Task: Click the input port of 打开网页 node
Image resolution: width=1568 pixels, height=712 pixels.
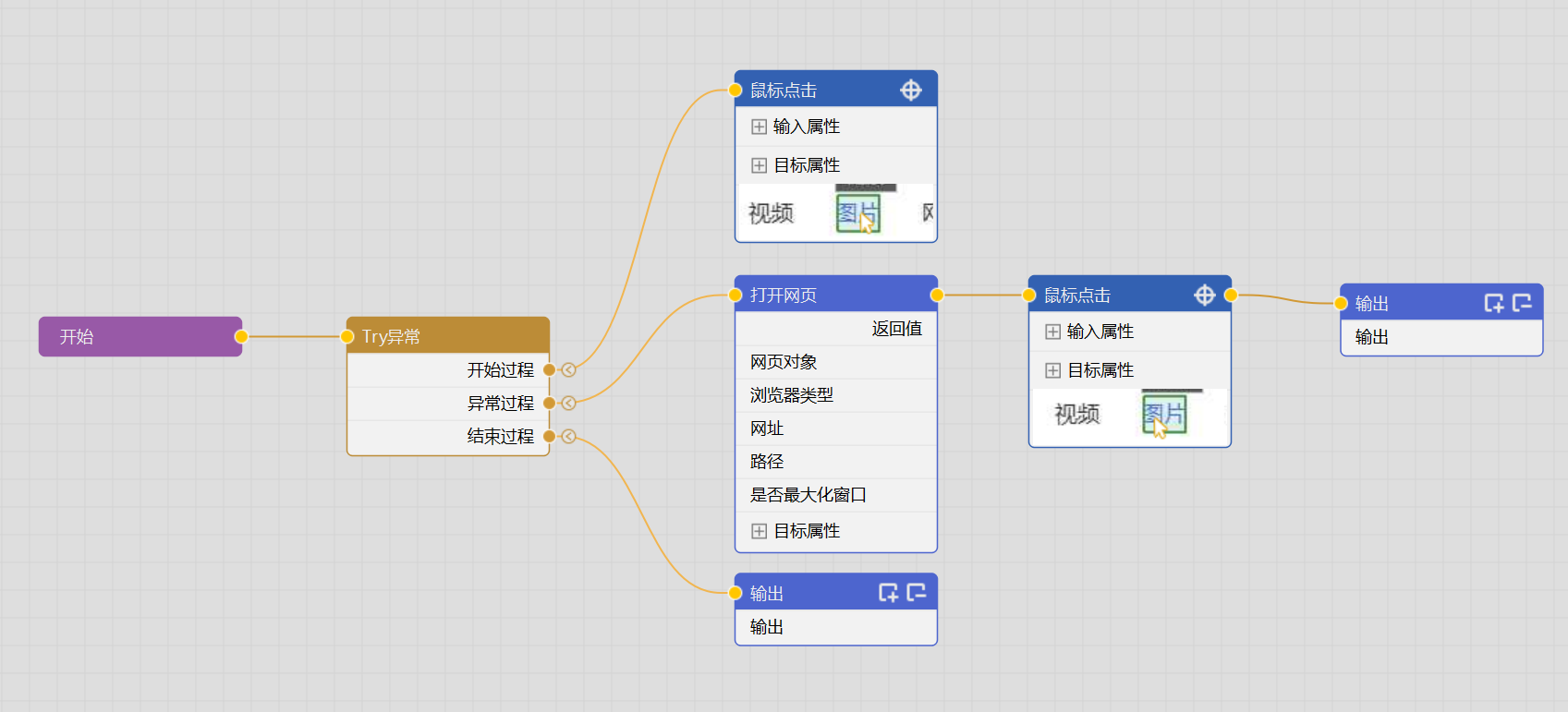Action: [x=735, y=296]
